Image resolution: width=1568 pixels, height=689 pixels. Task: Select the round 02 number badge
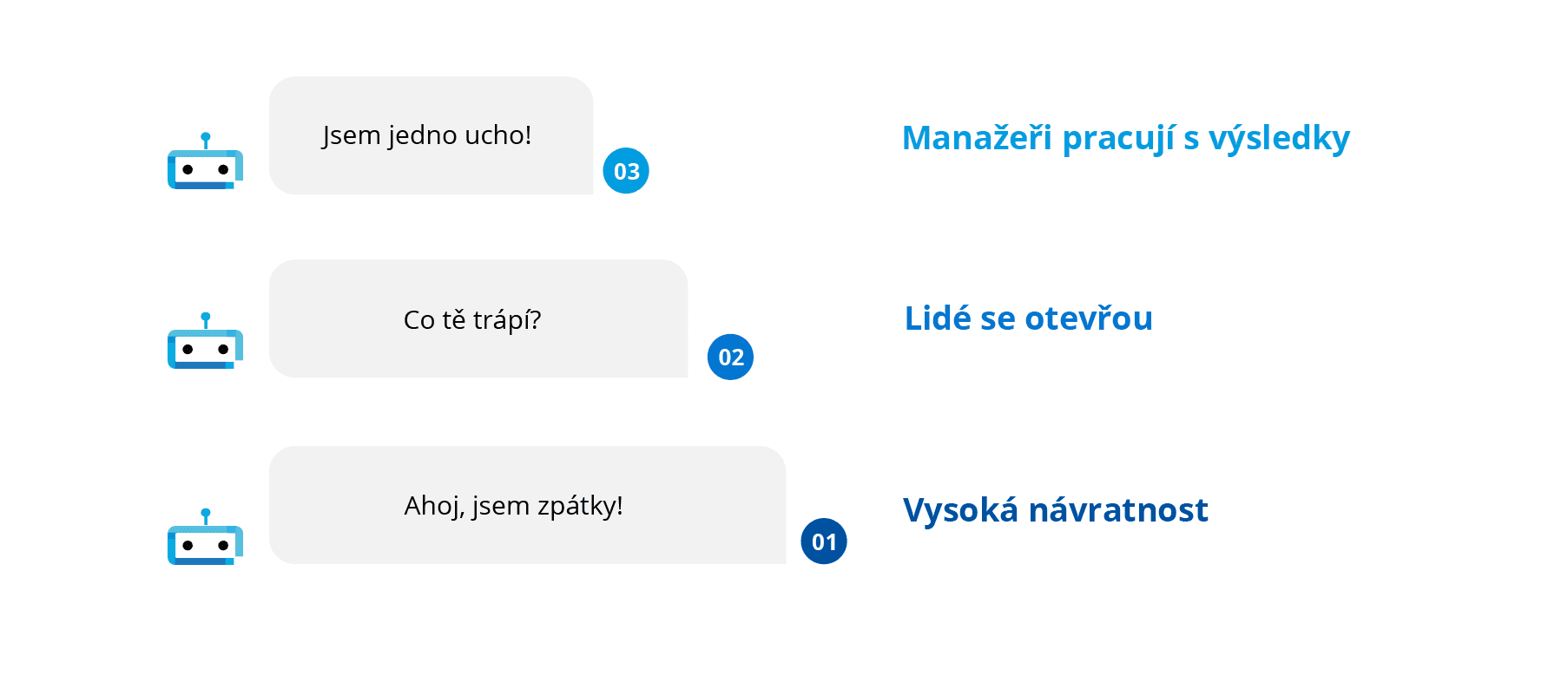point(730,357)
